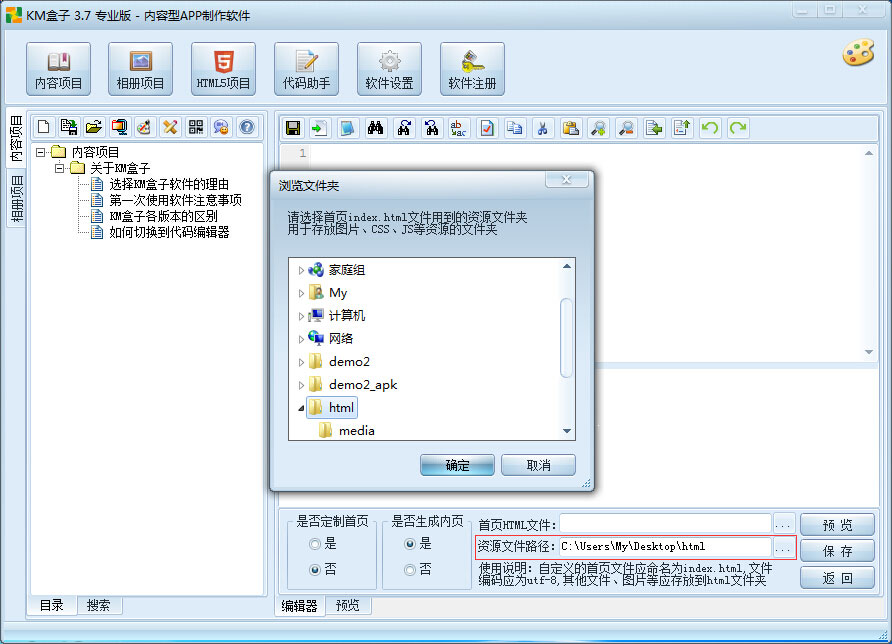The image size is (892, 644).
Task: Click the import-and-save project icon
Action: tap(69, 127)
